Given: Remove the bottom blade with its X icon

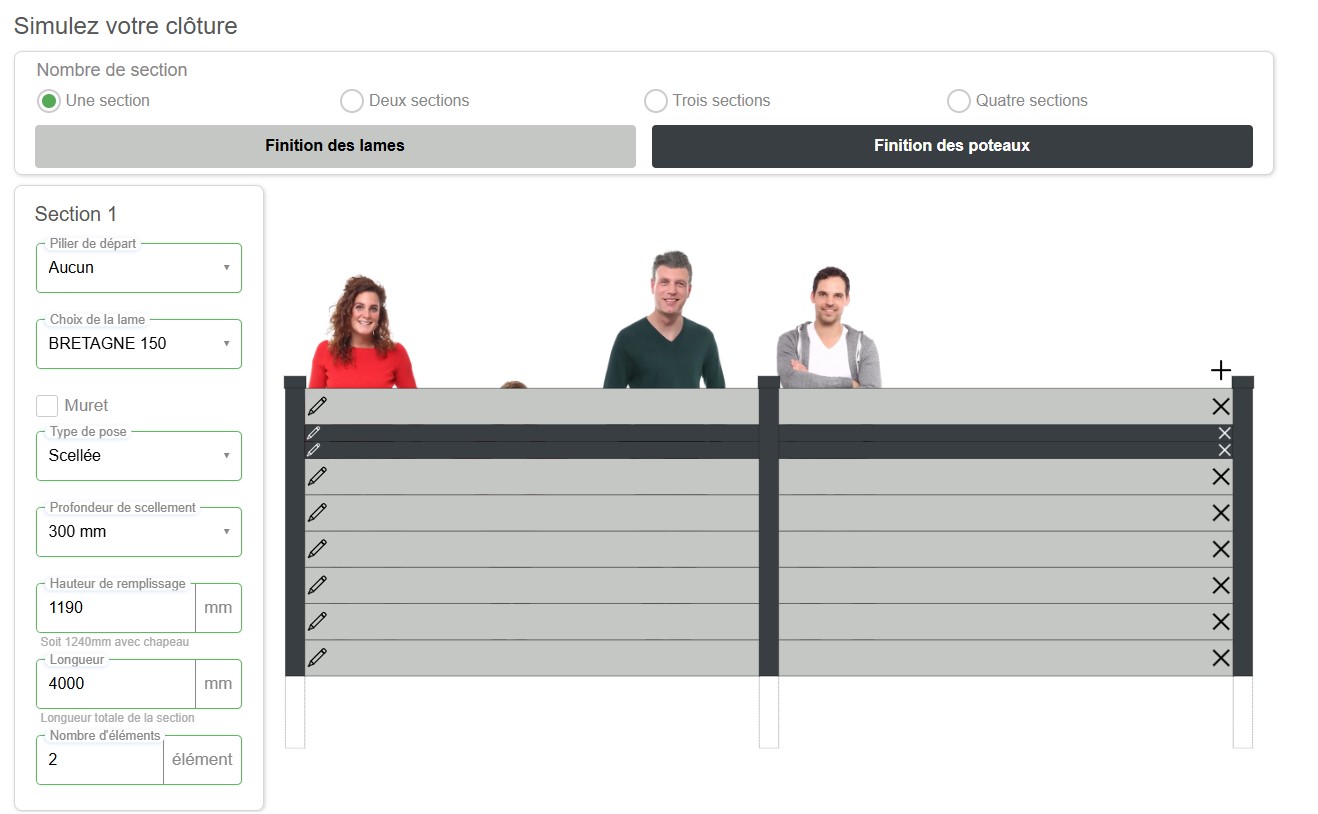Looking at the screenshot, I should point(1220,657).
